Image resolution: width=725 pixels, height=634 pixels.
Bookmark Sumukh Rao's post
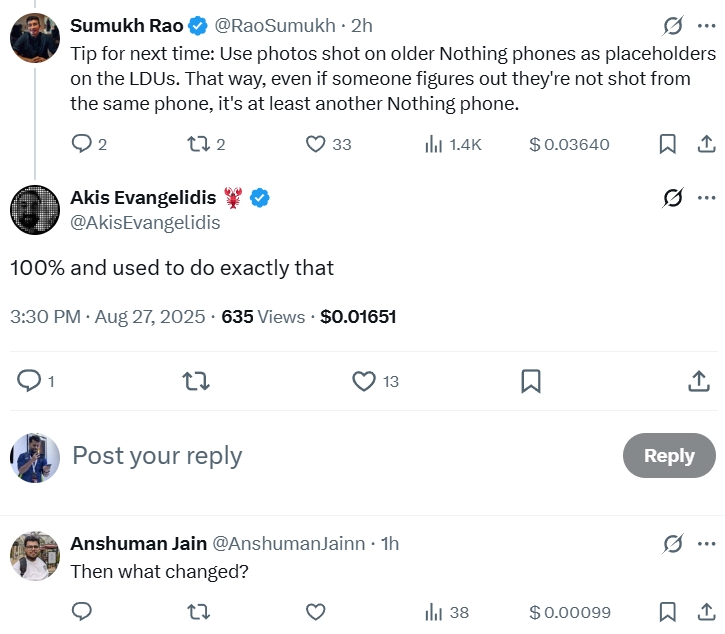pos(668,144)
